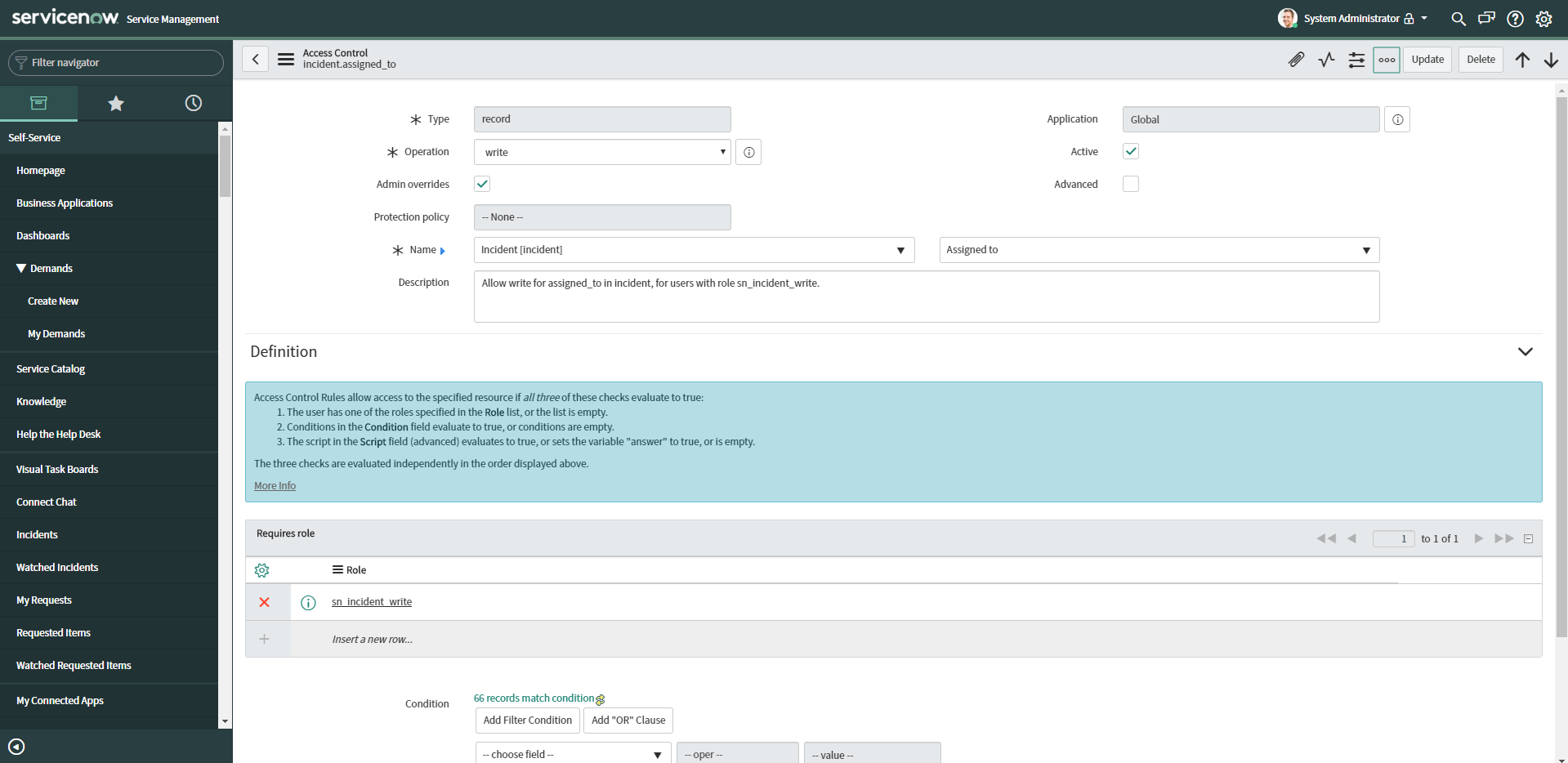This screenshot has height=763, width=1568.
Task: Enable the Advanced checkbox
Action: (1131, 184)
